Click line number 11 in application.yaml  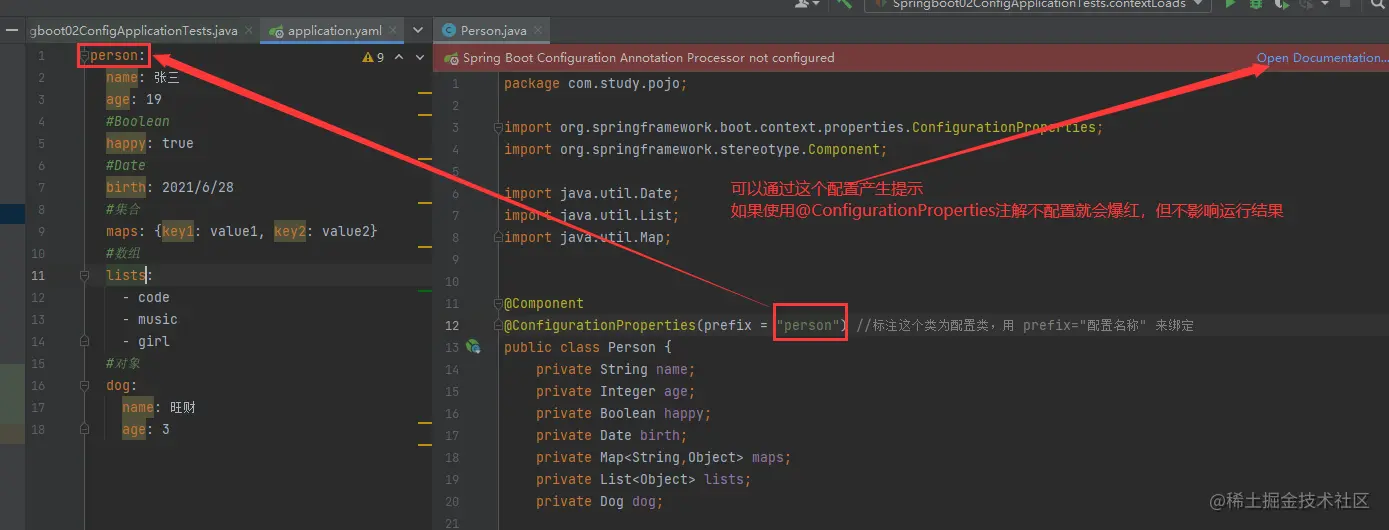pos(38,276)
